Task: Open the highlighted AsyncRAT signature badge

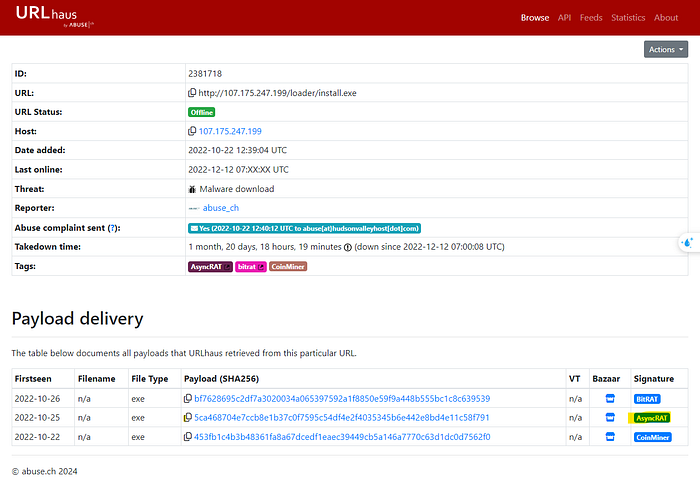Action: coord(652,418)
